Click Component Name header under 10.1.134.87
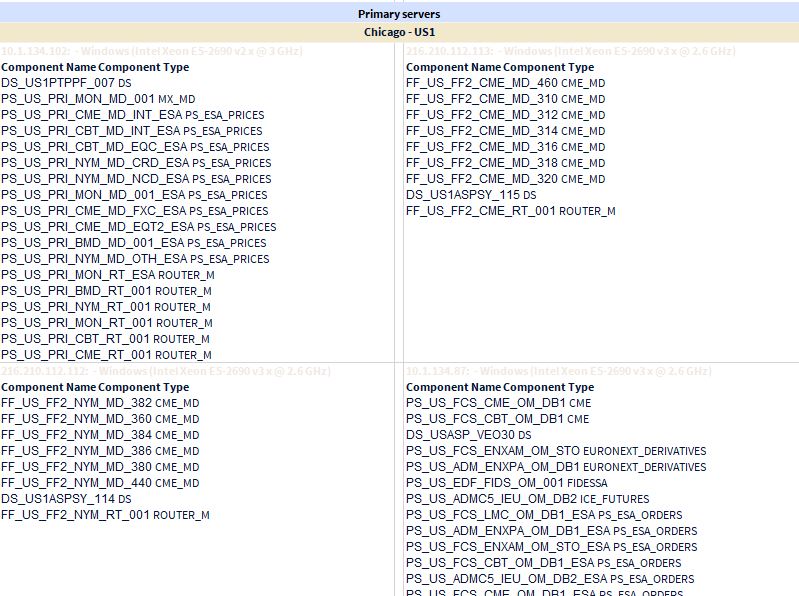Image resolution: width=799 pixels, height=596 pixels. pos(453,387)
